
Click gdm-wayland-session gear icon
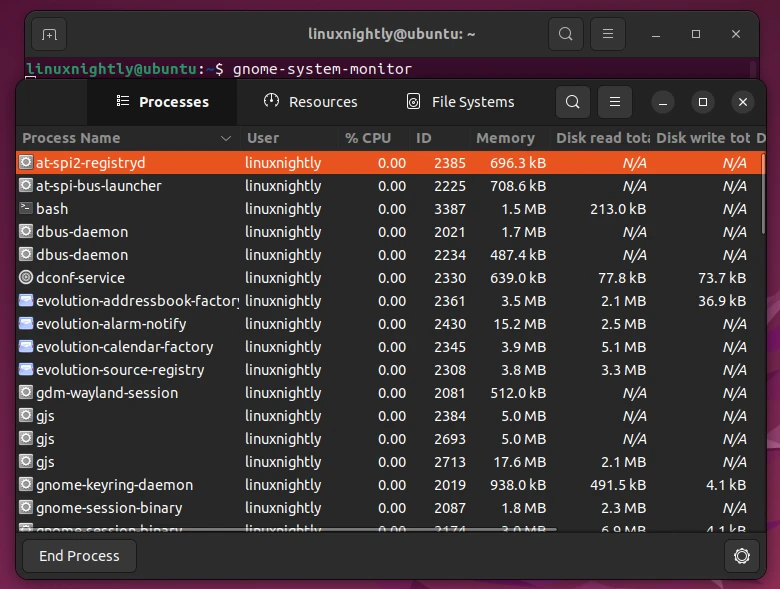pyautogui.click(x=26, y=392)
